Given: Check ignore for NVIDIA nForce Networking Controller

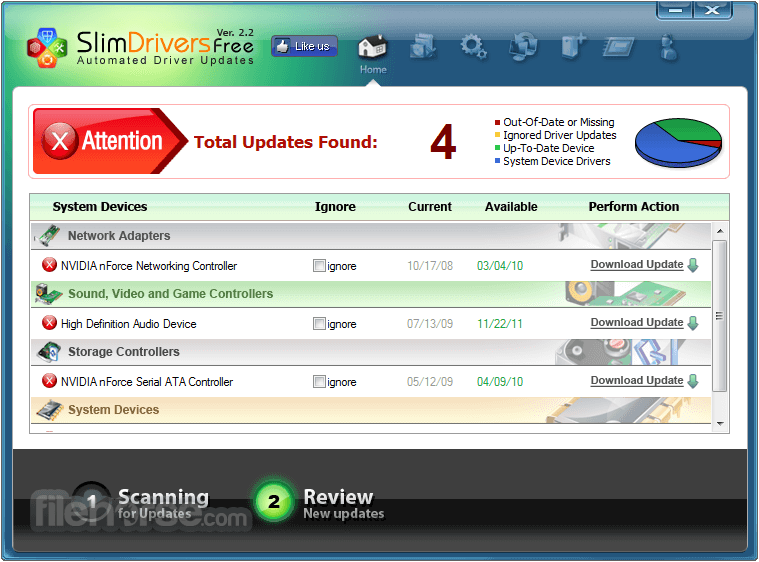Looking at the screenshot, I should click(319, 265).
